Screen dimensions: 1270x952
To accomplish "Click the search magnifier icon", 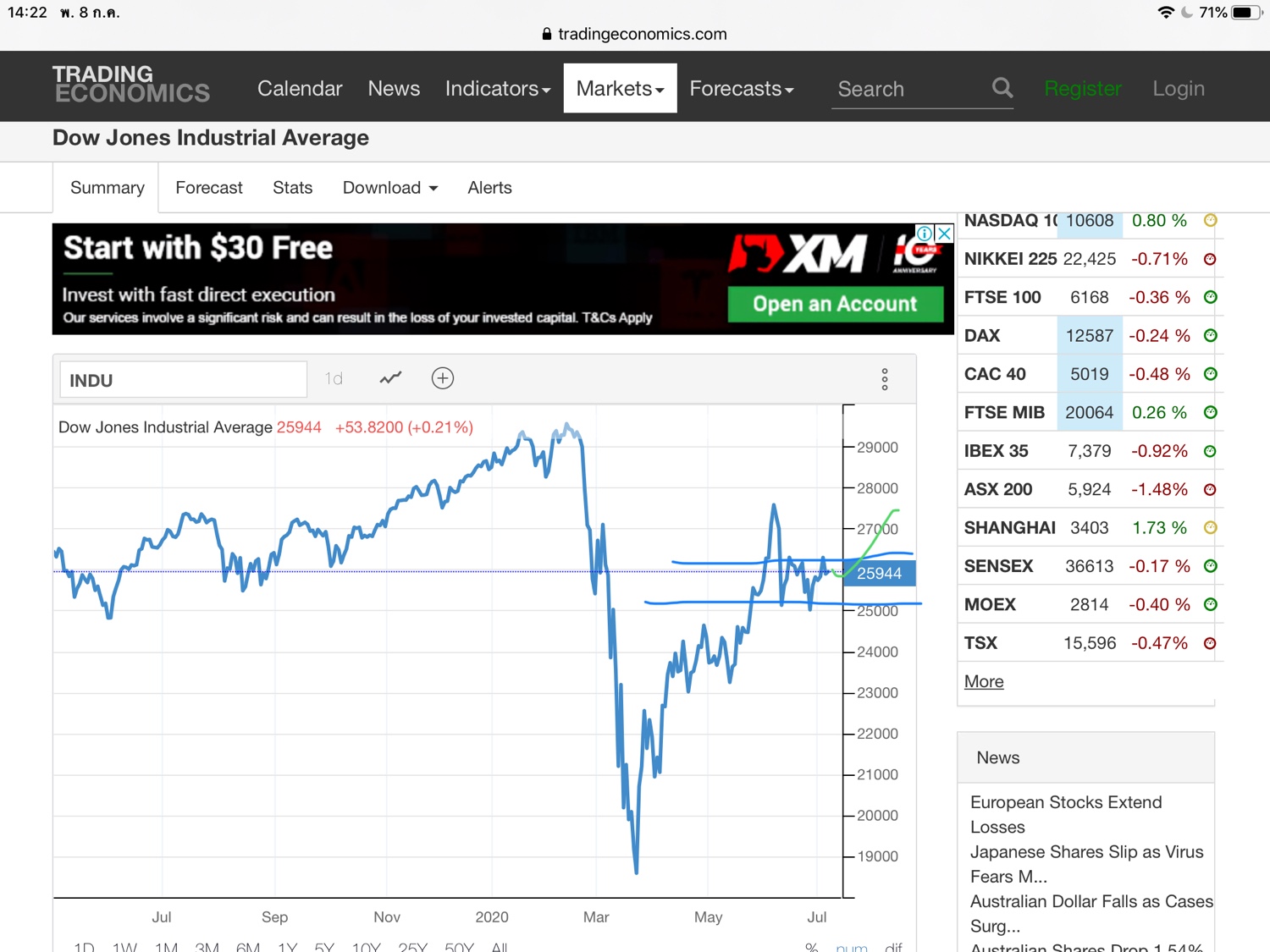I will [1002, 87].
